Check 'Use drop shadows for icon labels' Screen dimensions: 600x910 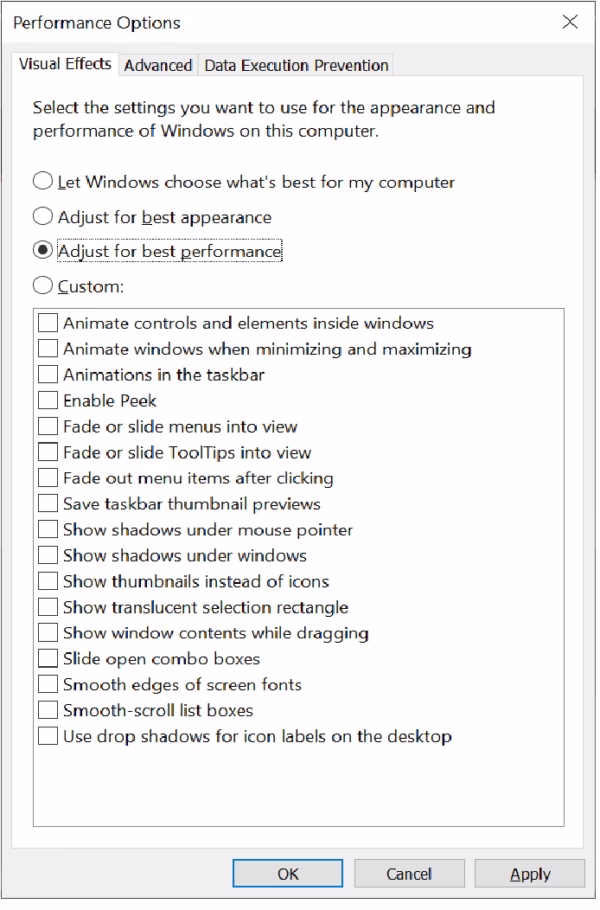(48, 737)
